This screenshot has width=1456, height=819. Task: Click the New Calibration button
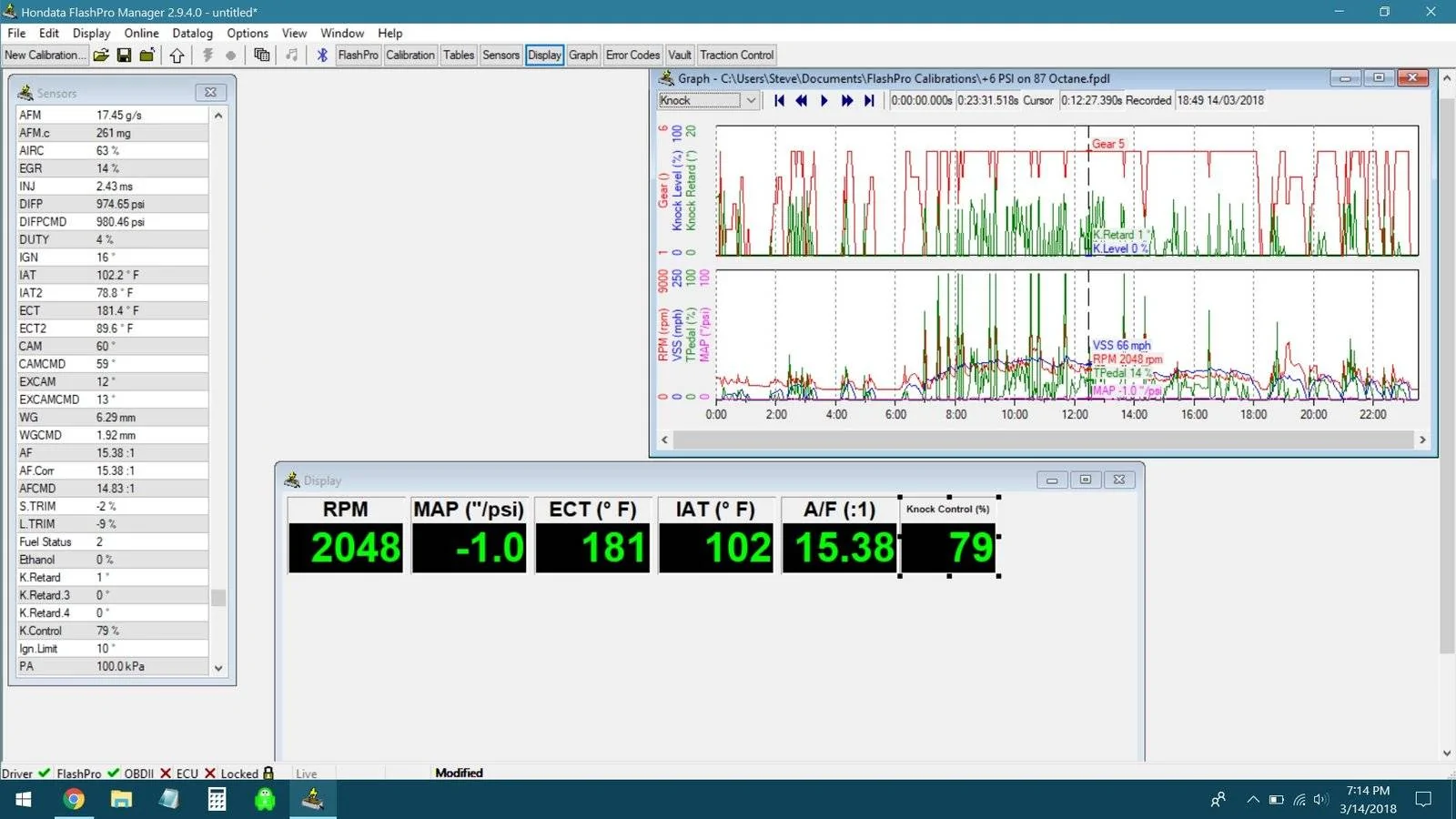pos(45,56)
